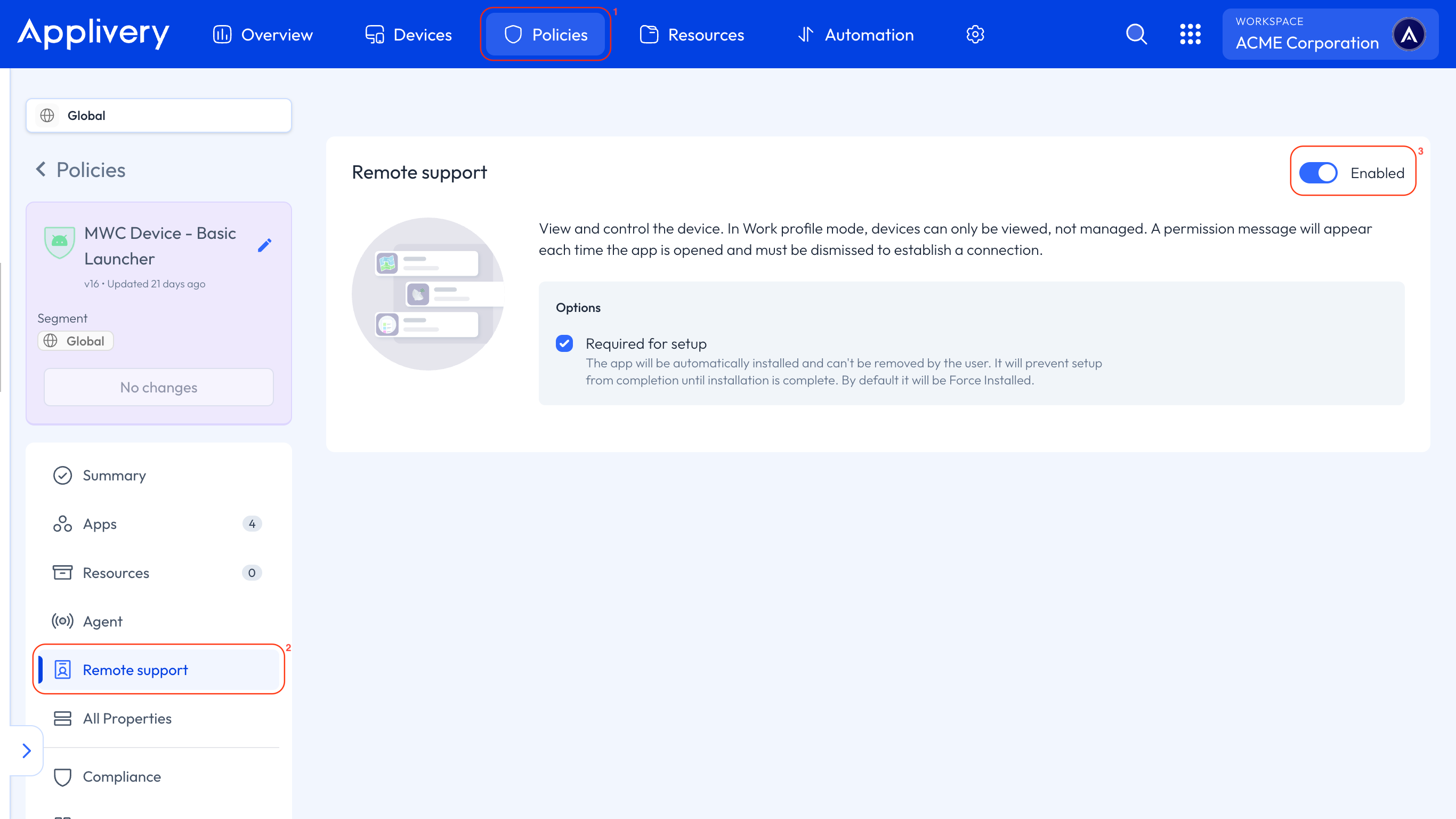Select the Compliance sidebar entry
Viewport: 1456px width, 819px height.
122,776
